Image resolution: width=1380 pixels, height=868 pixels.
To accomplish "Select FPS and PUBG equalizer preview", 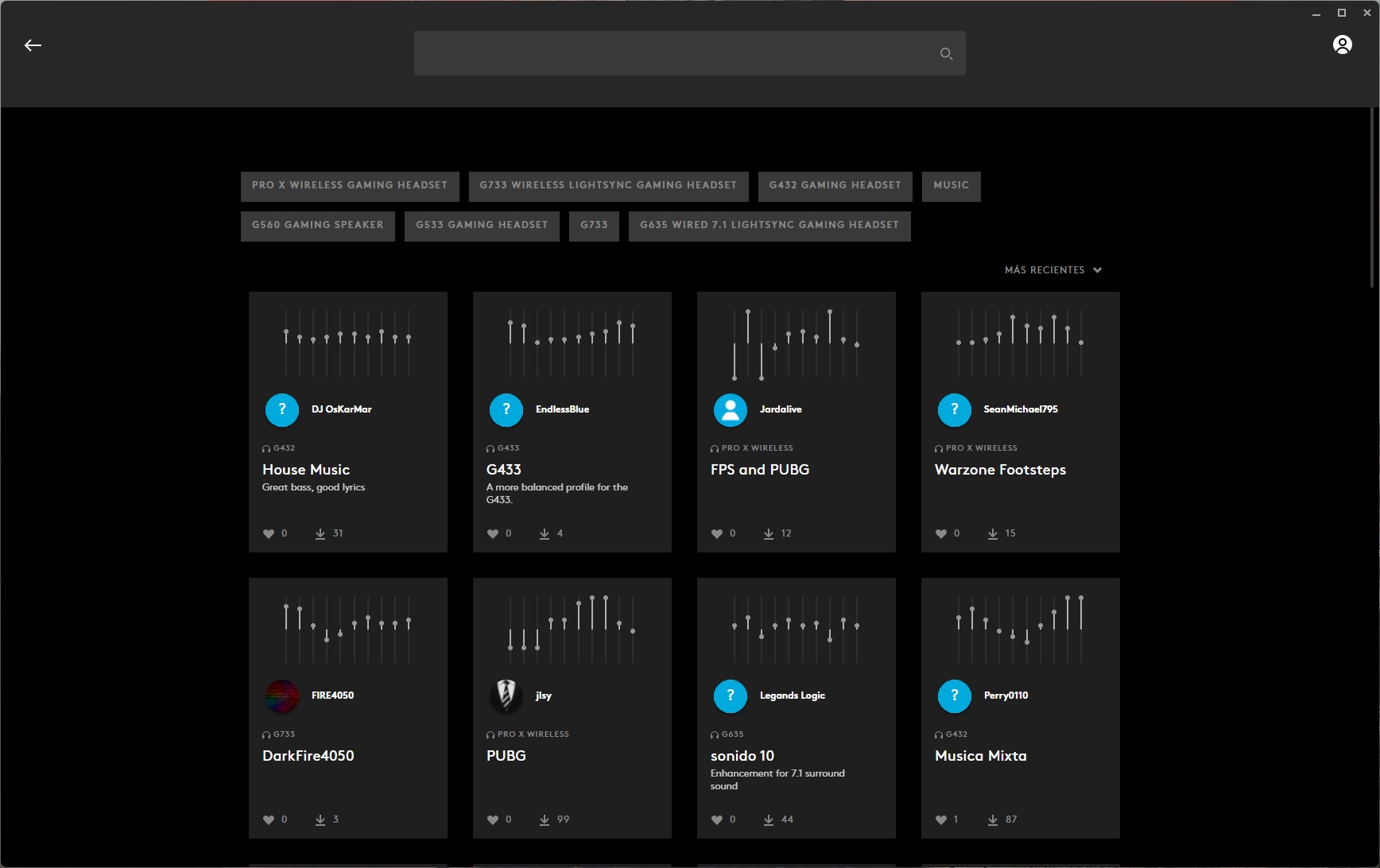I will (x=796, y=343).
